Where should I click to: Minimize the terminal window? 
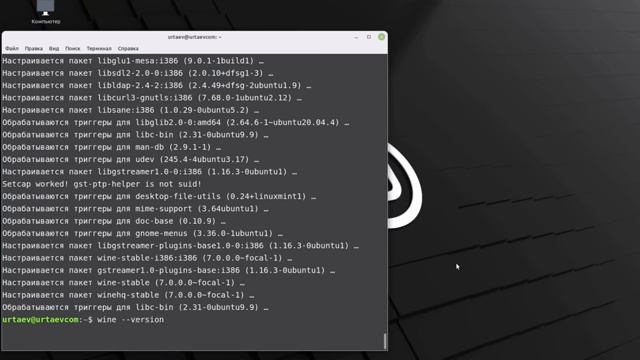(356, 37)
